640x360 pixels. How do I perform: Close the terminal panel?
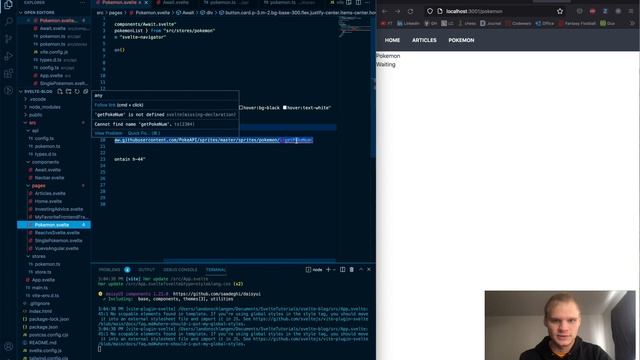(369, 269)
